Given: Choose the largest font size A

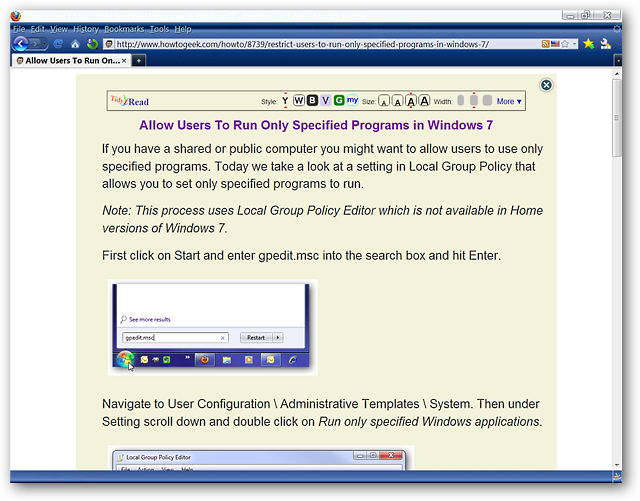Looking at the screenshot, I should click(424, 101).
